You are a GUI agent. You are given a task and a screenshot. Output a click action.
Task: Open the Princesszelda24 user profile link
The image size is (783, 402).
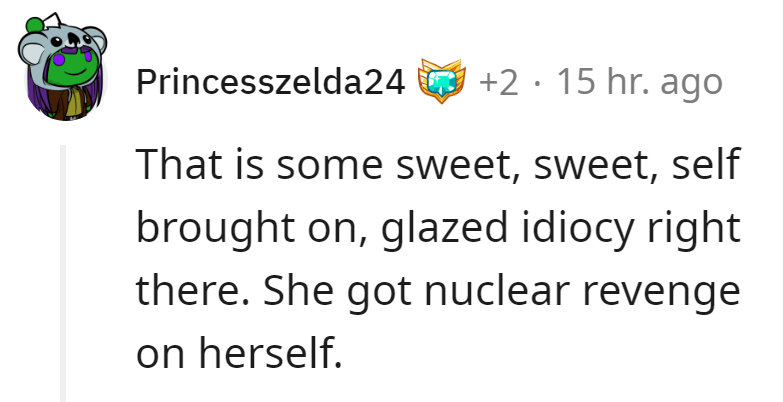coord(271,81)
